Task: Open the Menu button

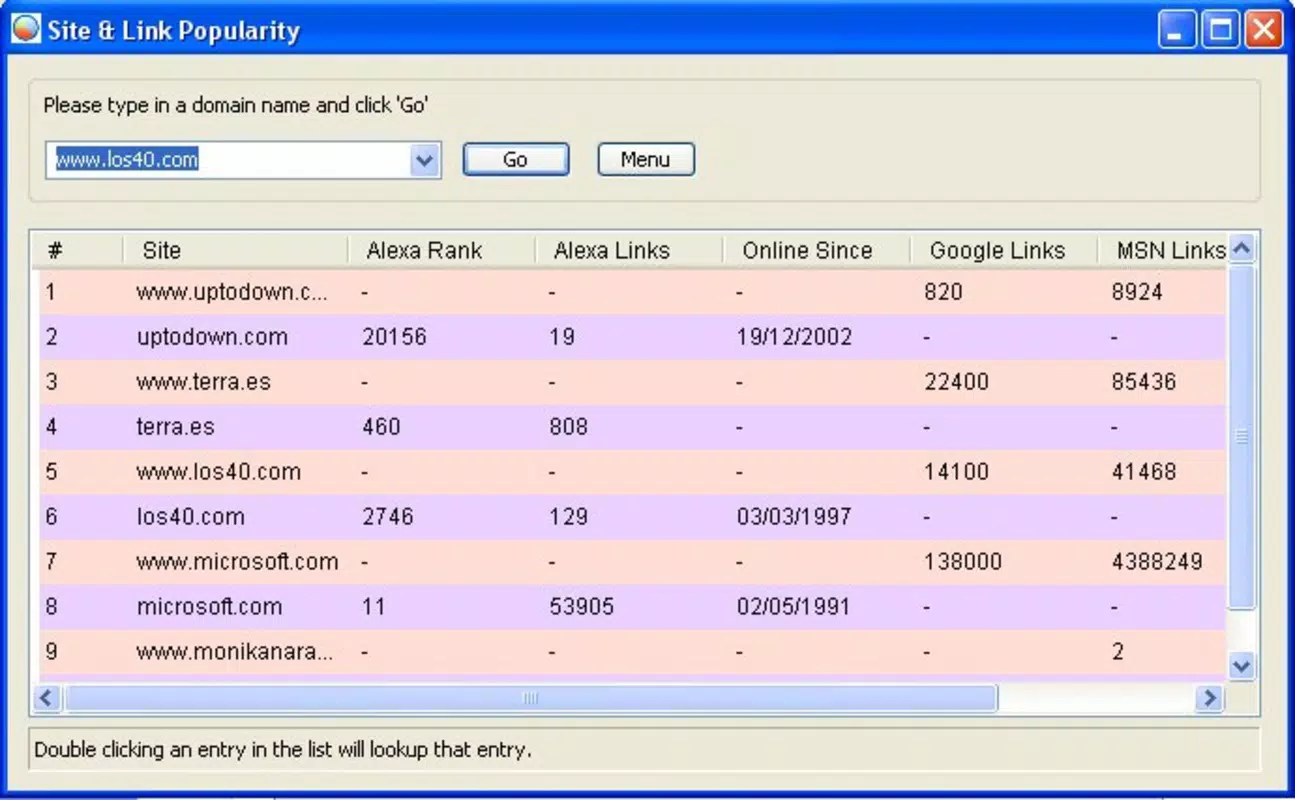Action: (x=645, y=159)
